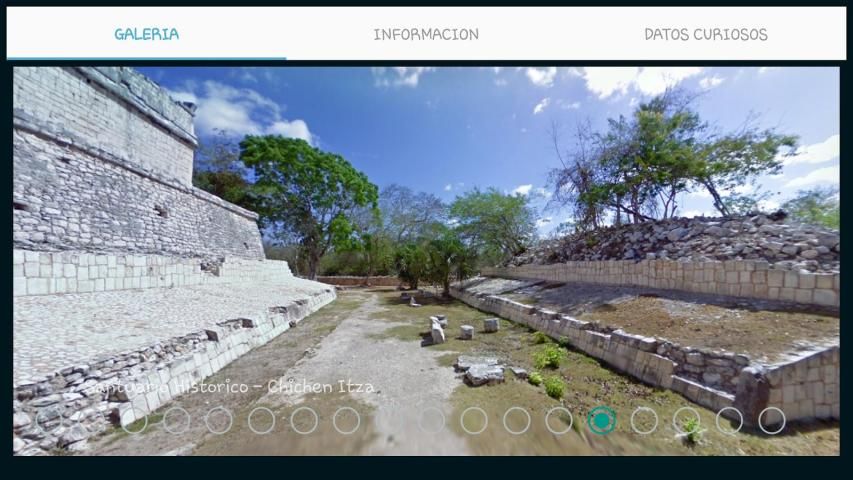Screen dimensions: 853x480
Task: Switch to the GALERIA tab
Action: (146, 34)
